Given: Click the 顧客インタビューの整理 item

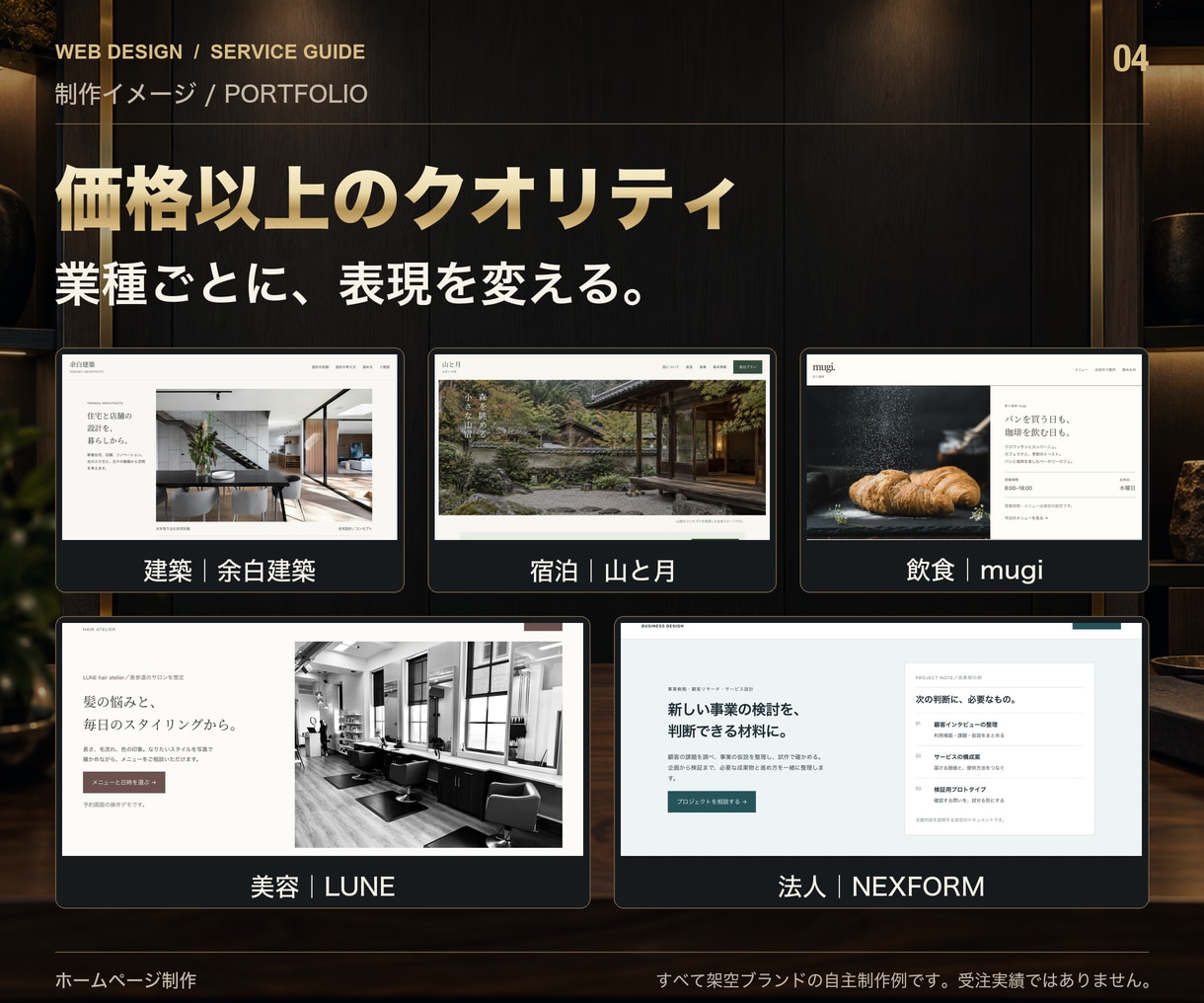Looking at the screenshot, I should click(965, 725).
